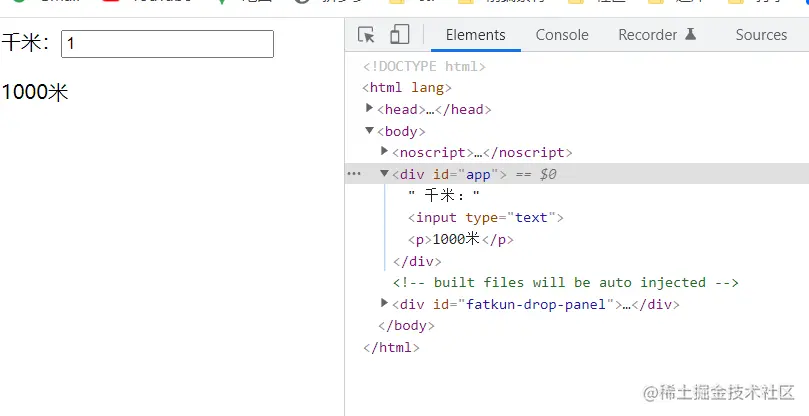Screen dimensions: 809x416
Task: Select the <html lang> opening tag
Action: 407,88
